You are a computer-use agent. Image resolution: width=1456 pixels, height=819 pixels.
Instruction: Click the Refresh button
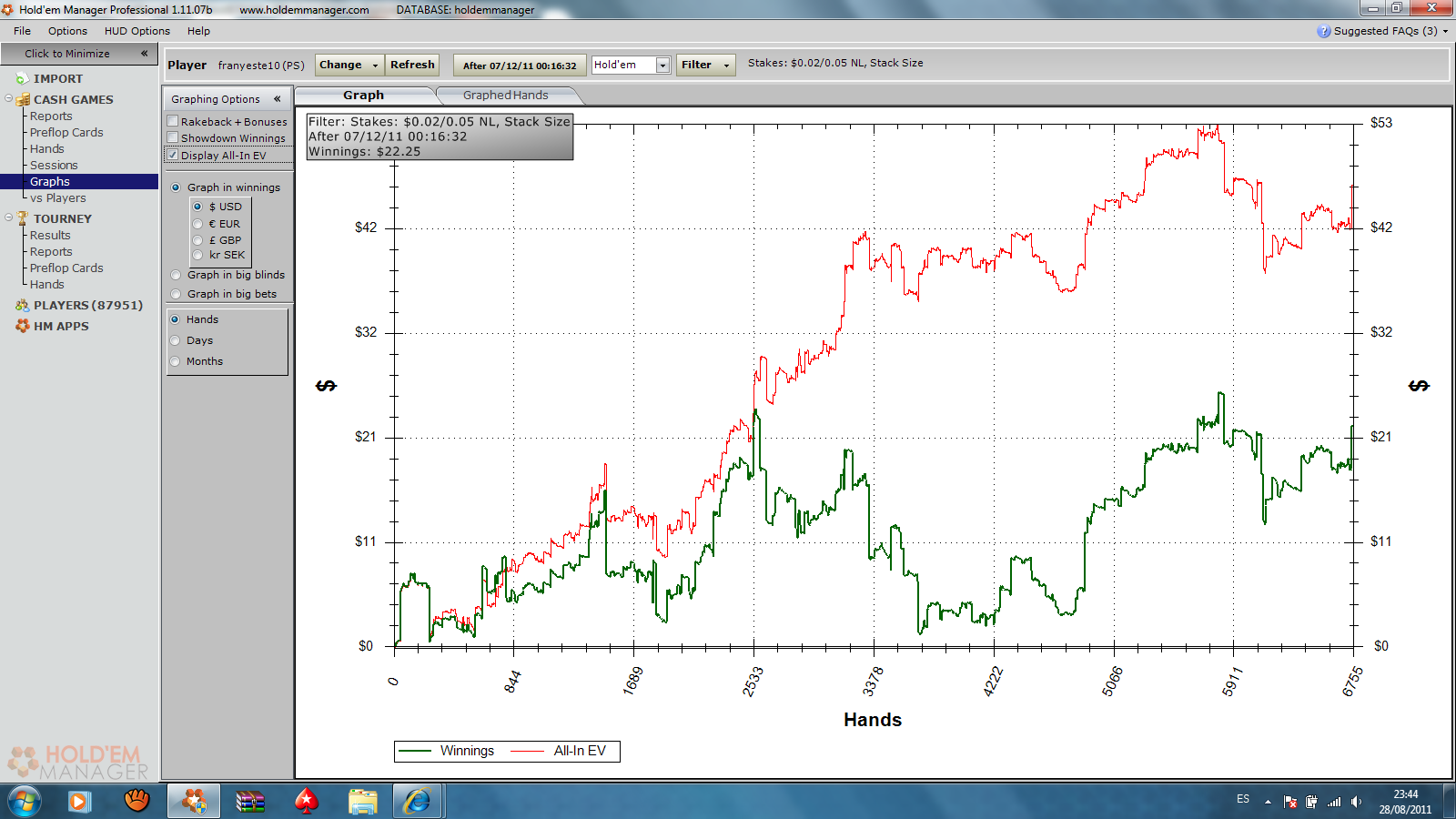click(412, 65)
